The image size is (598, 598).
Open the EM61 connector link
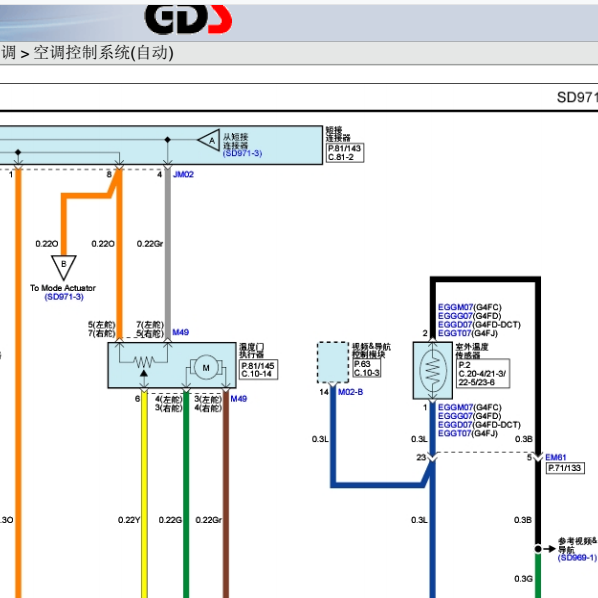click(x=556, y=457)
